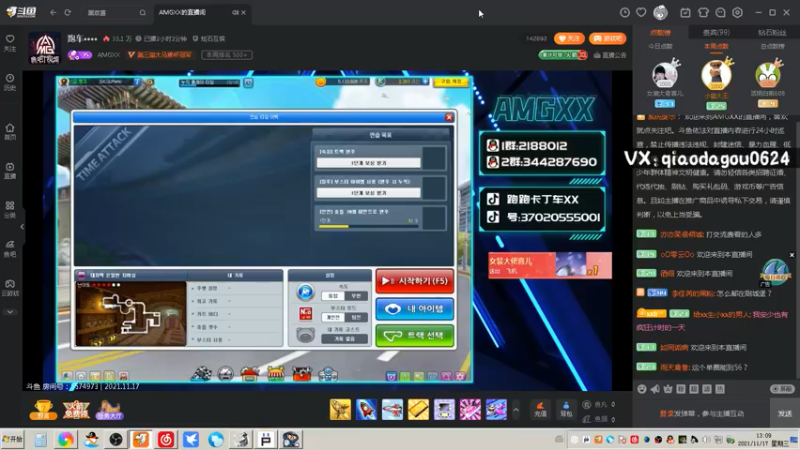Viewport: 800px width, 450px height.
Task: Select the AMGXX的直播间 tab
Action: [x=182, y=12]
